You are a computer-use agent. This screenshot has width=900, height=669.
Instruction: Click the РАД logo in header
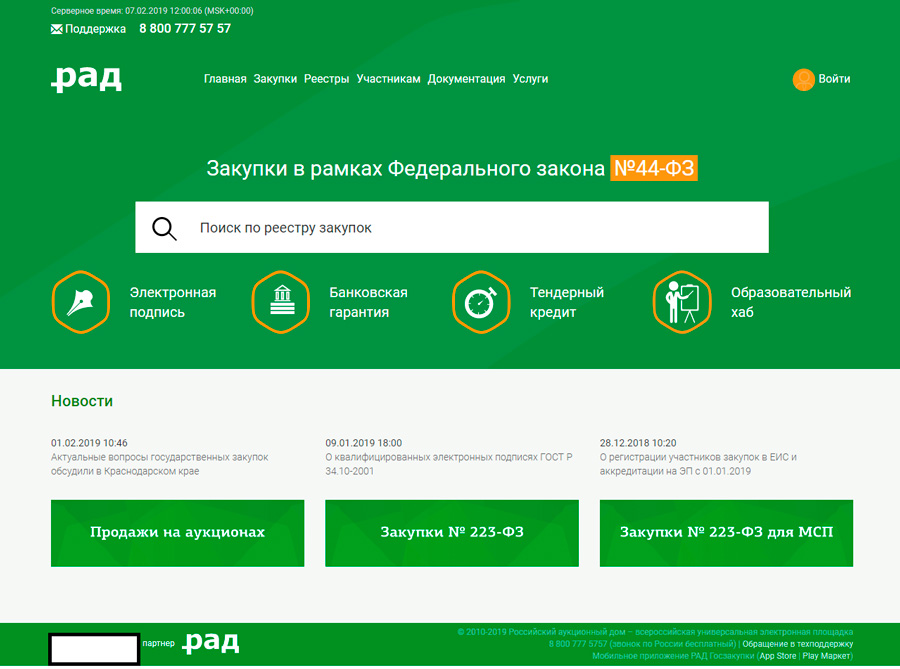(x=87, y=79)
